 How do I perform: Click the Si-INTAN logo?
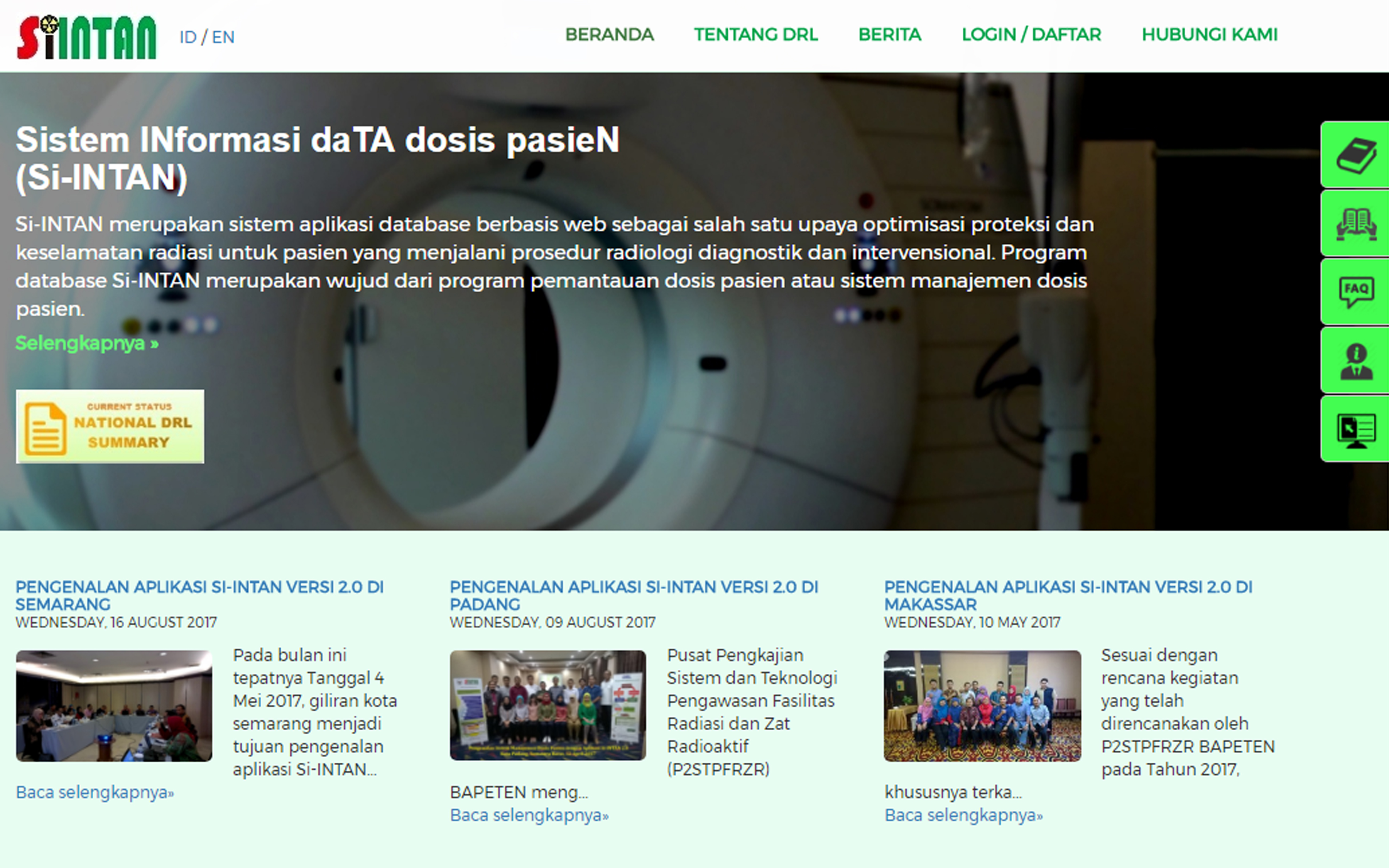tap(87, 37)
